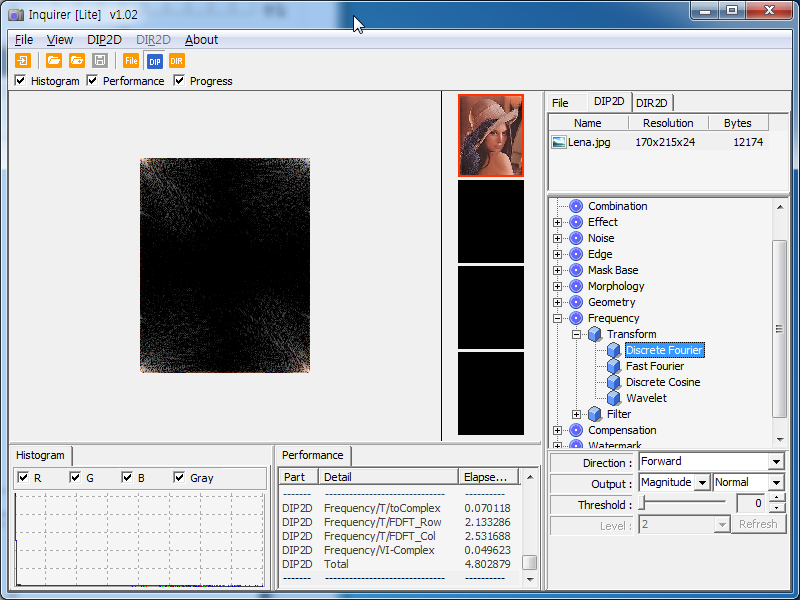Screen dimensions: 800x600
Task: Open the DIP2D menu
Action: point(104,40)
